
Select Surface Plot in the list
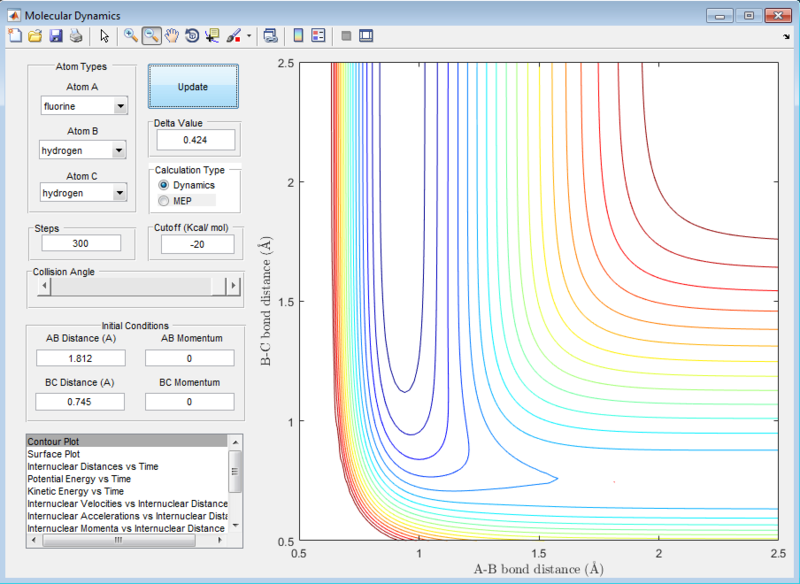[127, 454]
